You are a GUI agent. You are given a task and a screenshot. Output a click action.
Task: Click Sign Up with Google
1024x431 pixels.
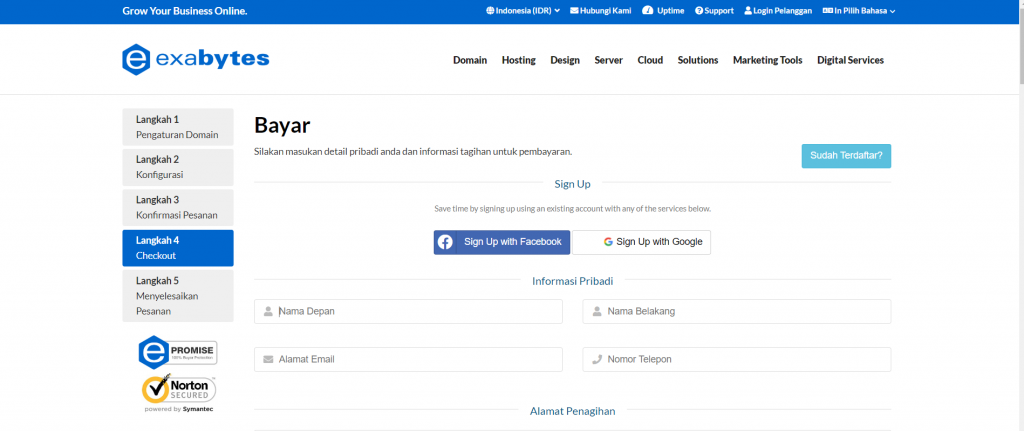click(641, 242)
